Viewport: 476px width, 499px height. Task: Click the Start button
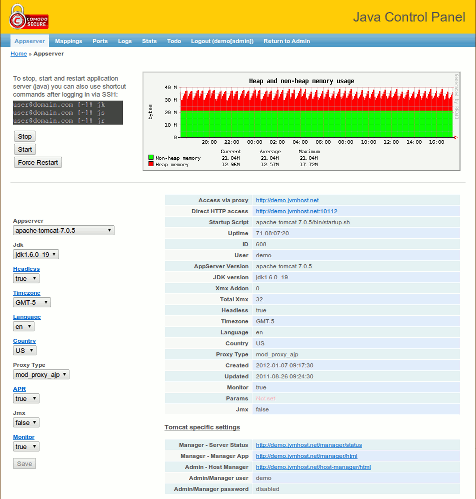click(25, 149)
